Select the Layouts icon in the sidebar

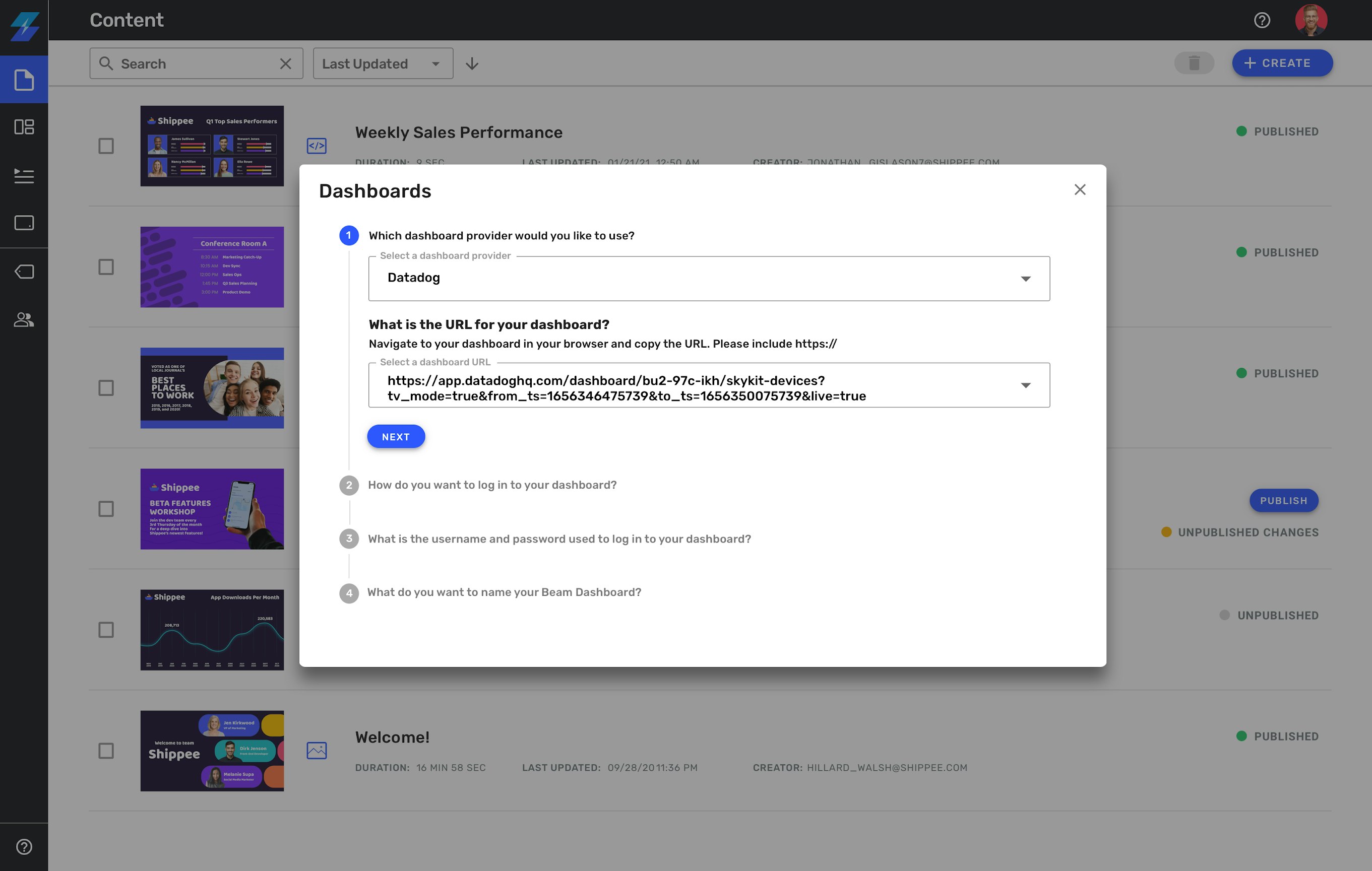(x=24, y=127)
